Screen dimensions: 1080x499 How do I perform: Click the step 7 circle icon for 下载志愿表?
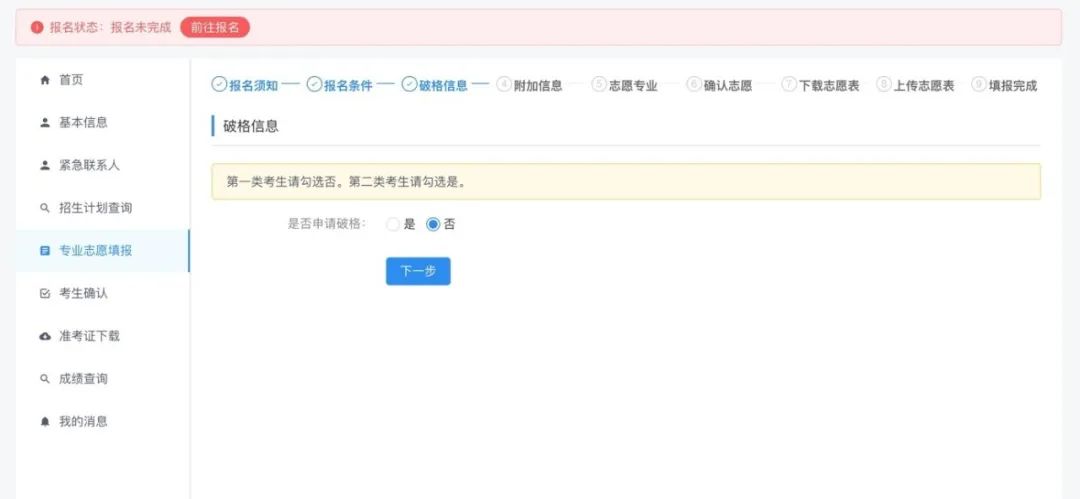[789, 85]
